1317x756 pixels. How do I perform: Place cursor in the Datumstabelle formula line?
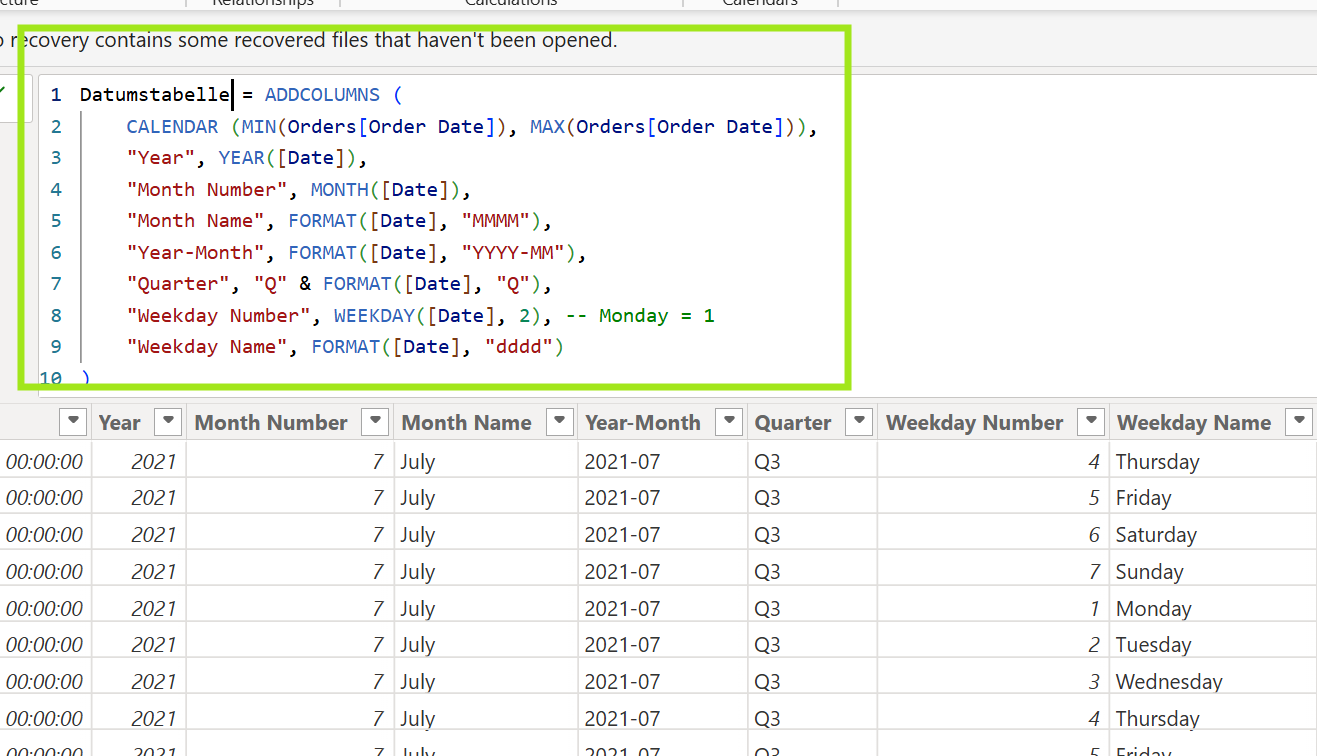click(x=155, y=95)
